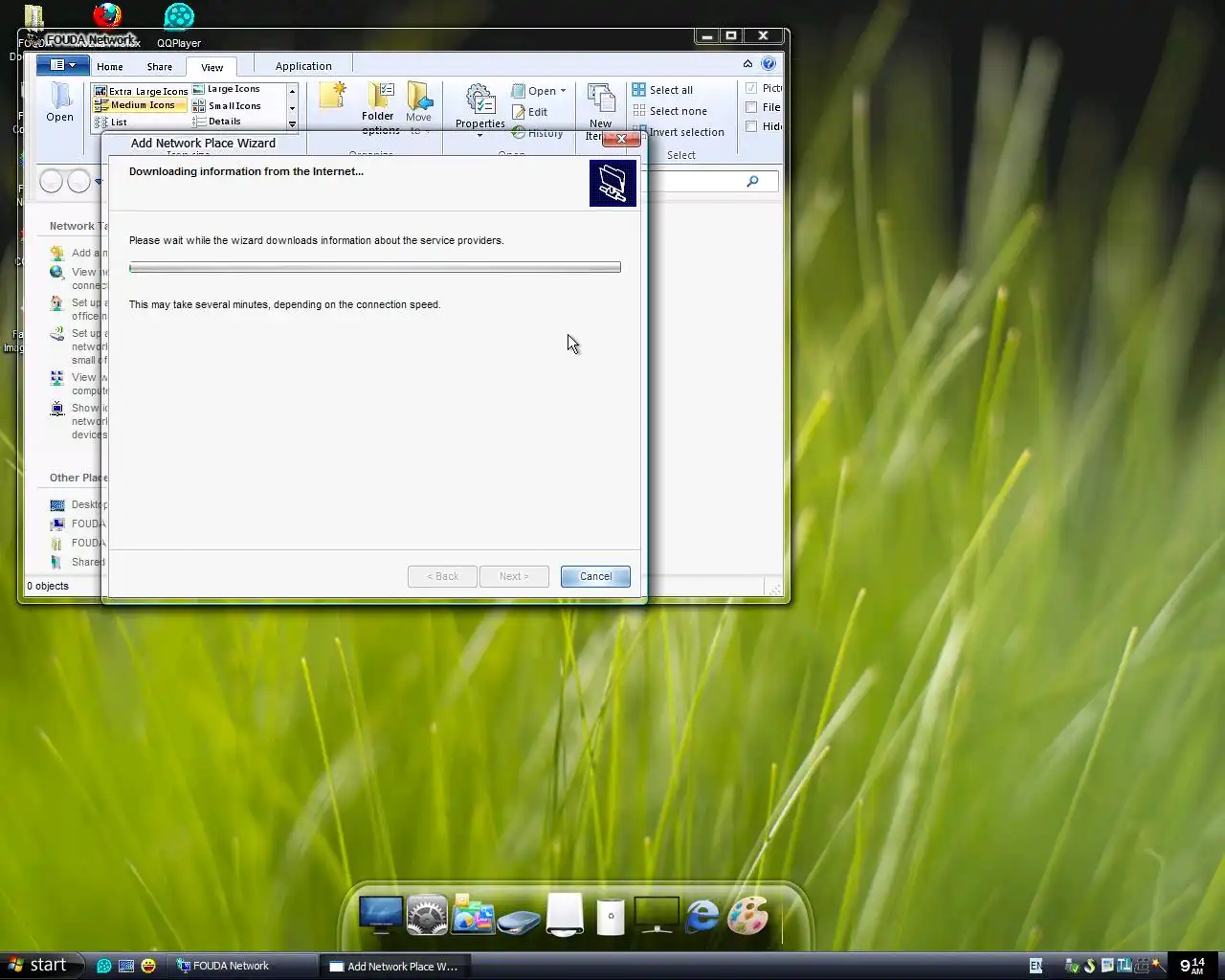Click the green display icon in dock
The height and width of the screenshot is (980, 1225).
click(x=657, y=915)
